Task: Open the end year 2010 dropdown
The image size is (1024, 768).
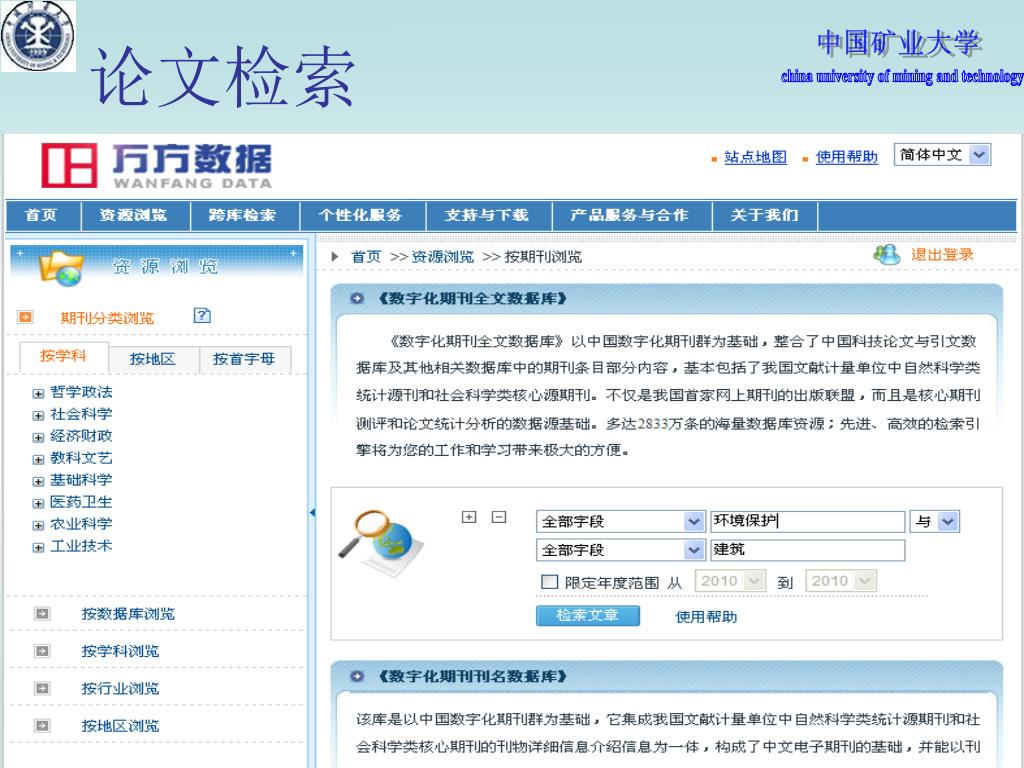Action: [840, 581]
